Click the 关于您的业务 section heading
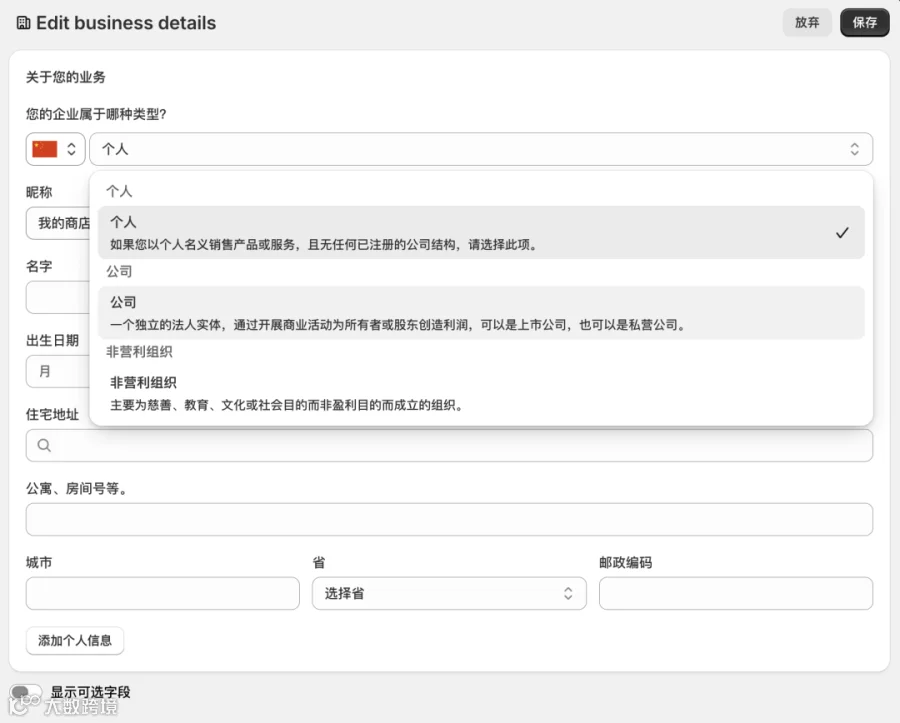Image resolution: width=900 pixels, height=723 pixels. tap(65, 77)
